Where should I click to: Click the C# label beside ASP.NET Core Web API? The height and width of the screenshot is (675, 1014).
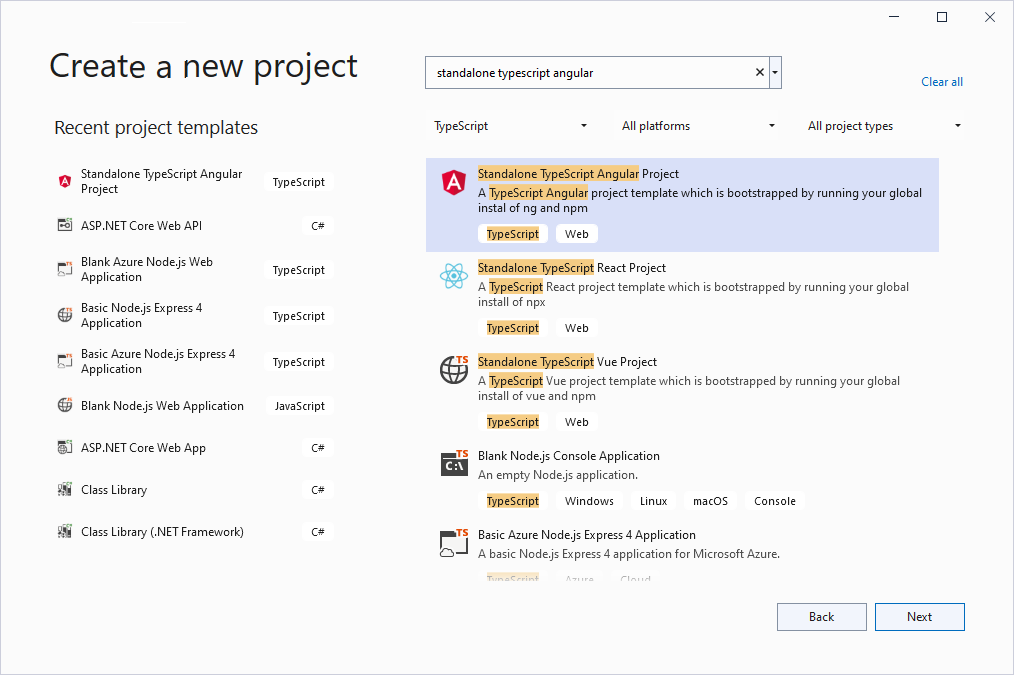click(318, 226)
